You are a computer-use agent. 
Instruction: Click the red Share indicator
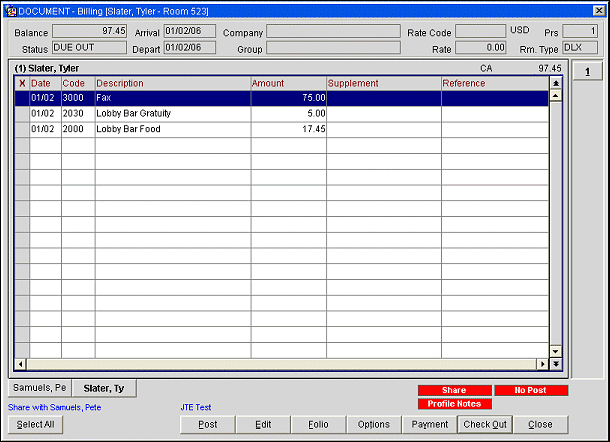tap(454, 390)
